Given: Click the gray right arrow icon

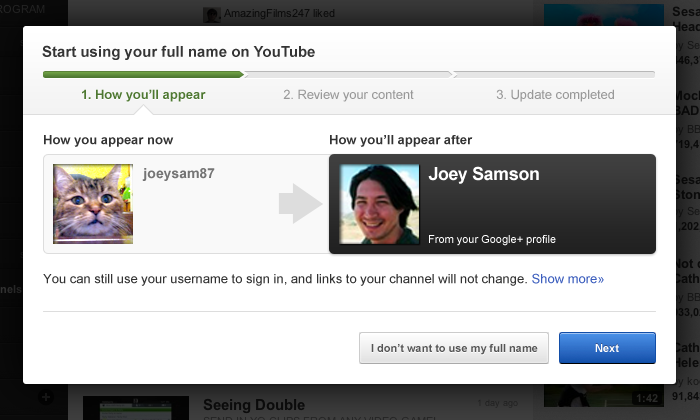Looking at the screenshot, I should 300,204.
